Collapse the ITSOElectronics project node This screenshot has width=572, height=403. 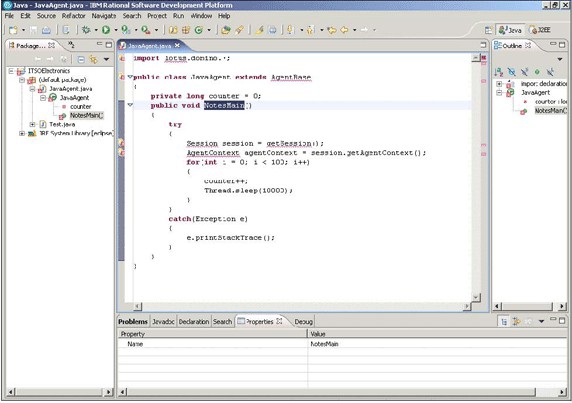point(11,71)
